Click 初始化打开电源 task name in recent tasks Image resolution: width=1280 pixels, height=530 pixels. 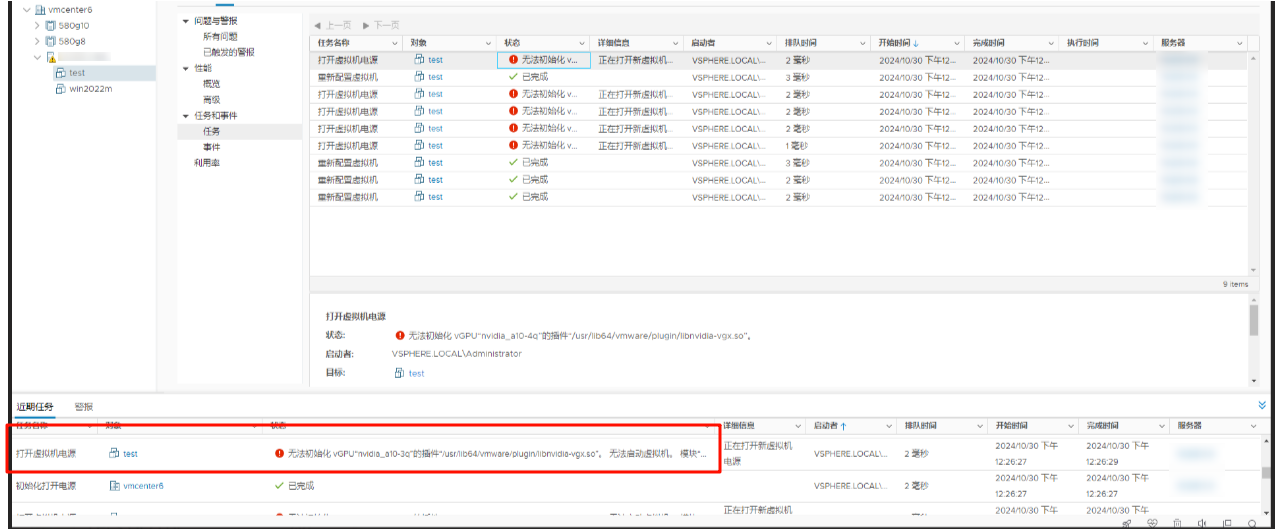click(46, 485)
